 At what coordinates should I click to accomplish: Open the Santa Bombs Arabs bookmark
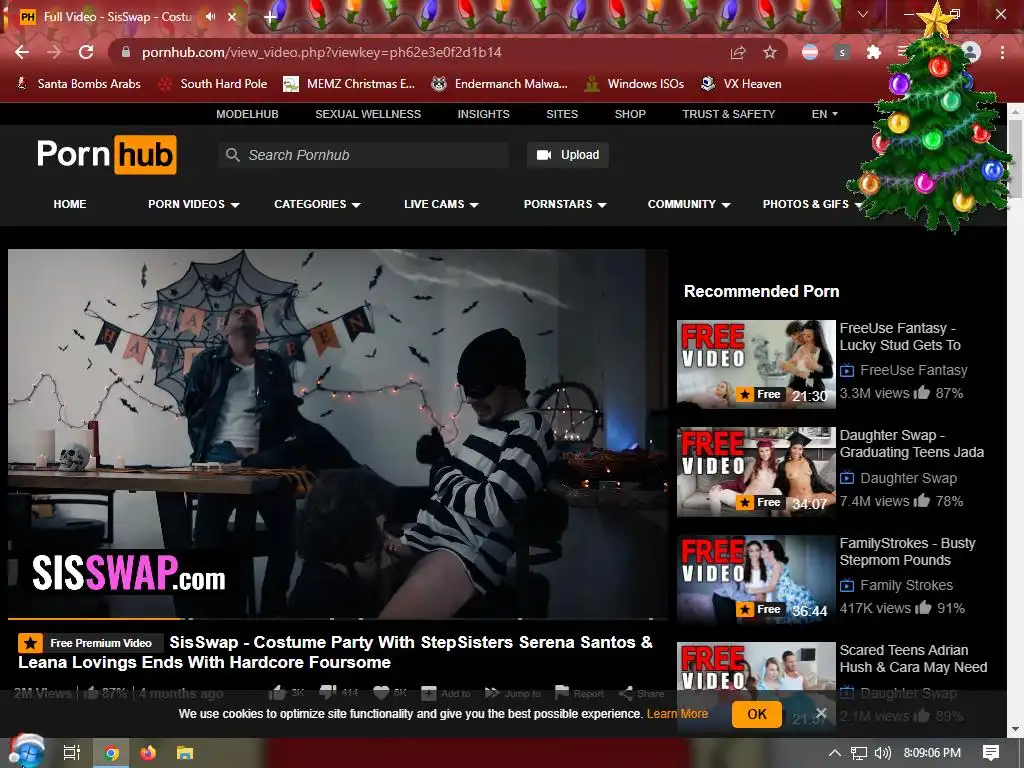coord(78,84)
